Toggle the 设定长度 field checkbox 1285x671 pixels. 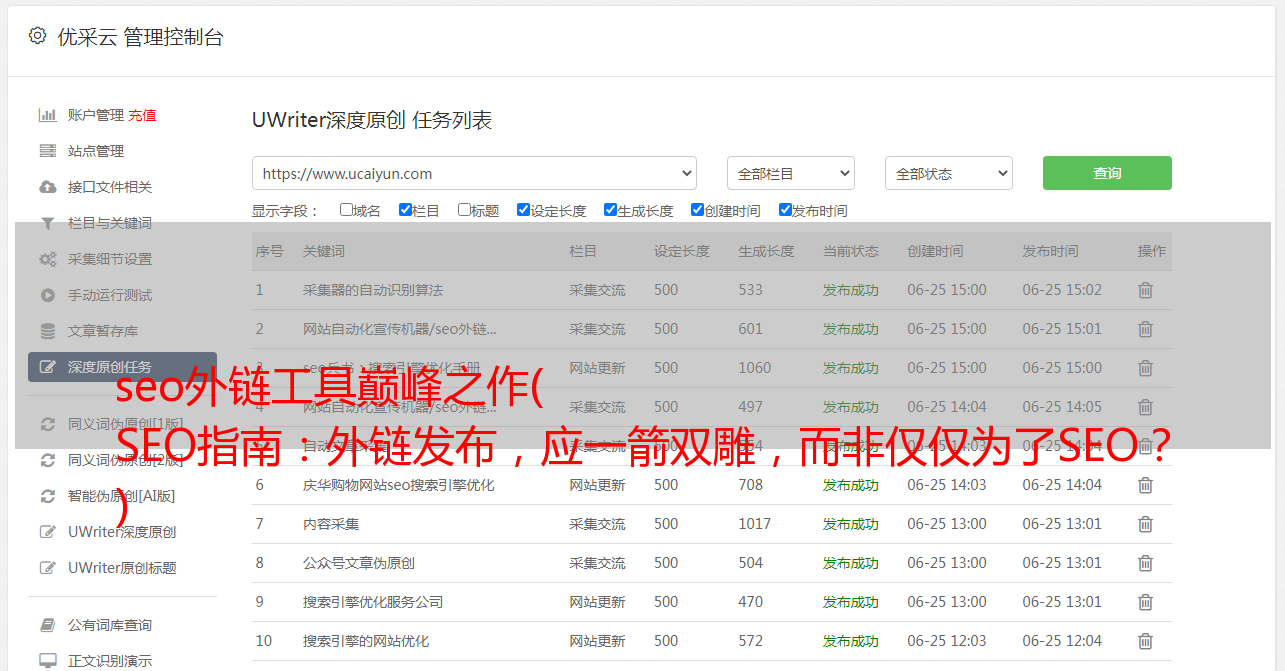coord(523,210)
